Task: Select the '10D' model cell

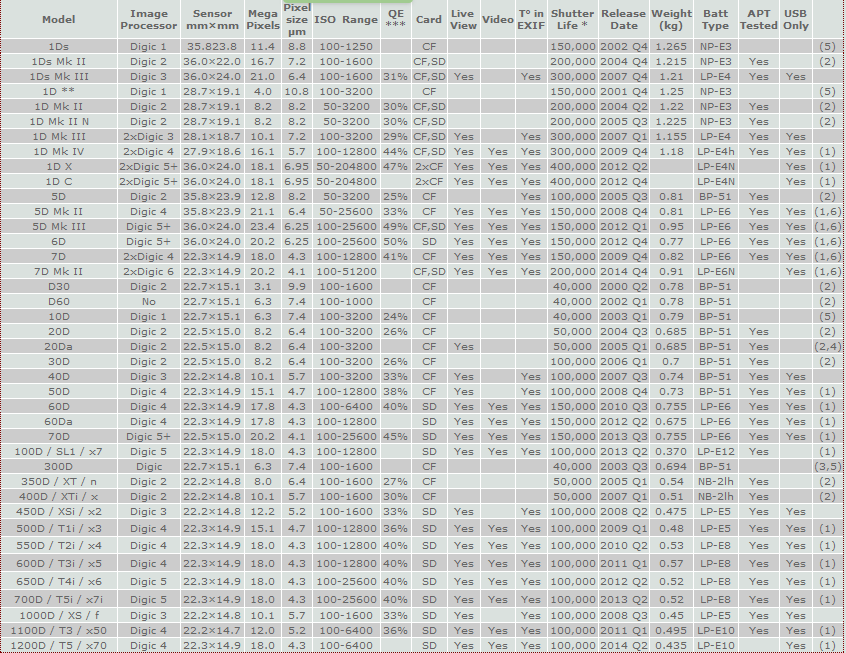Action: (58, 317)
